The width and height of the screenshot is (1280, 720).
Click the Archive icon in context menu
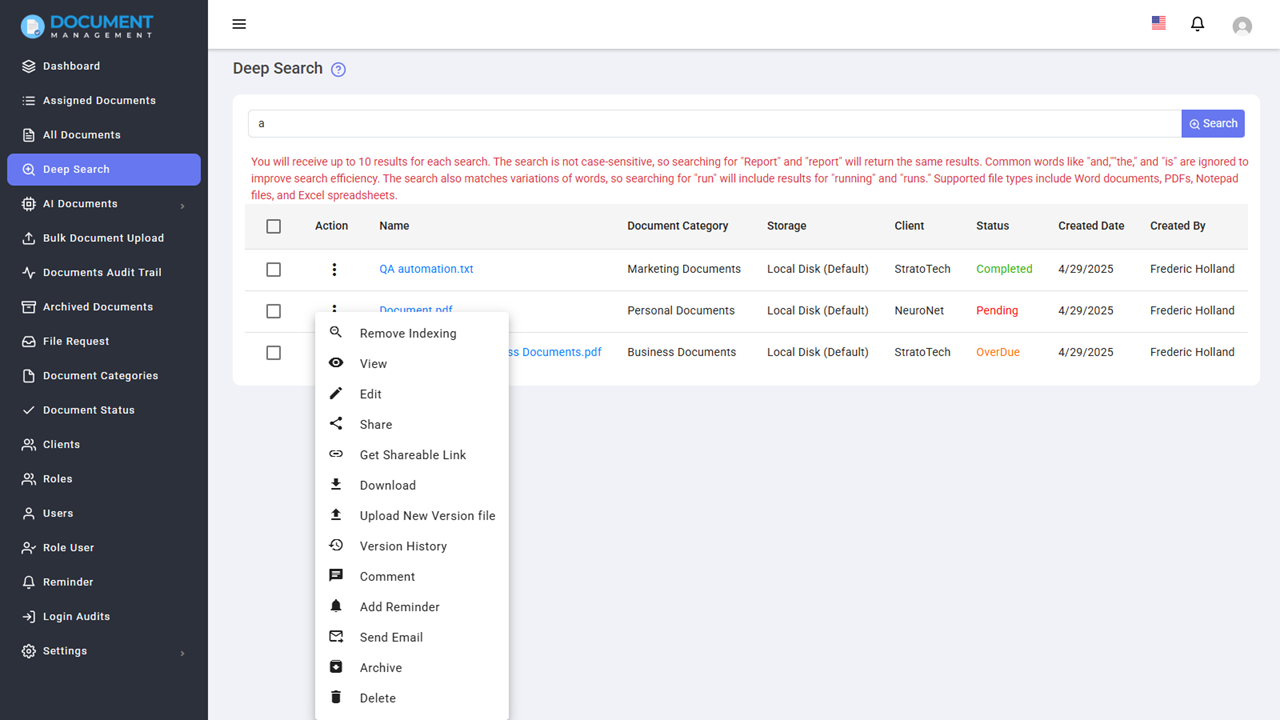pos(336,667)
